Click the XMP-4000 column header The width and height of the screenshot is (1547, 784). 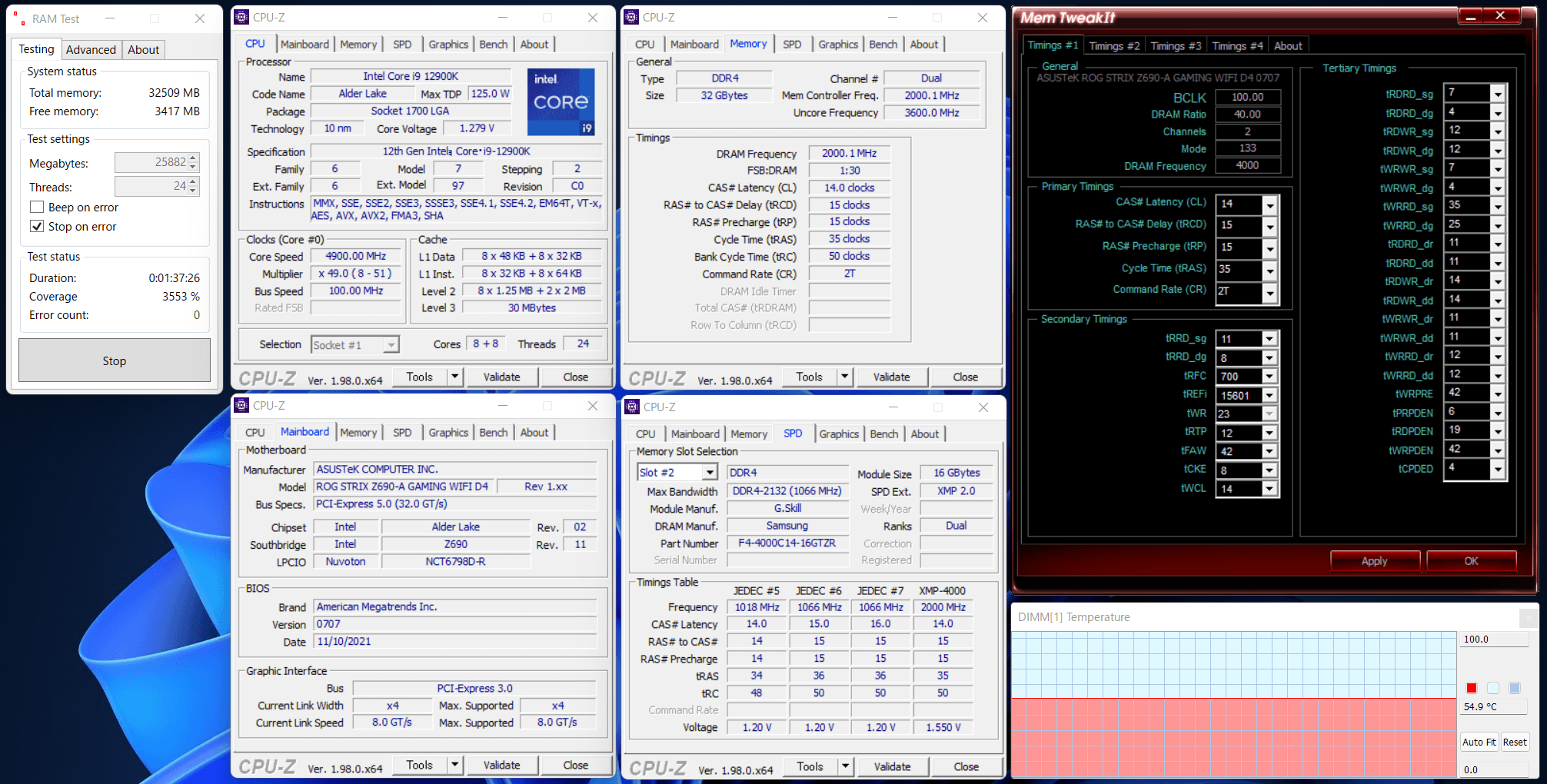[943, 591]
